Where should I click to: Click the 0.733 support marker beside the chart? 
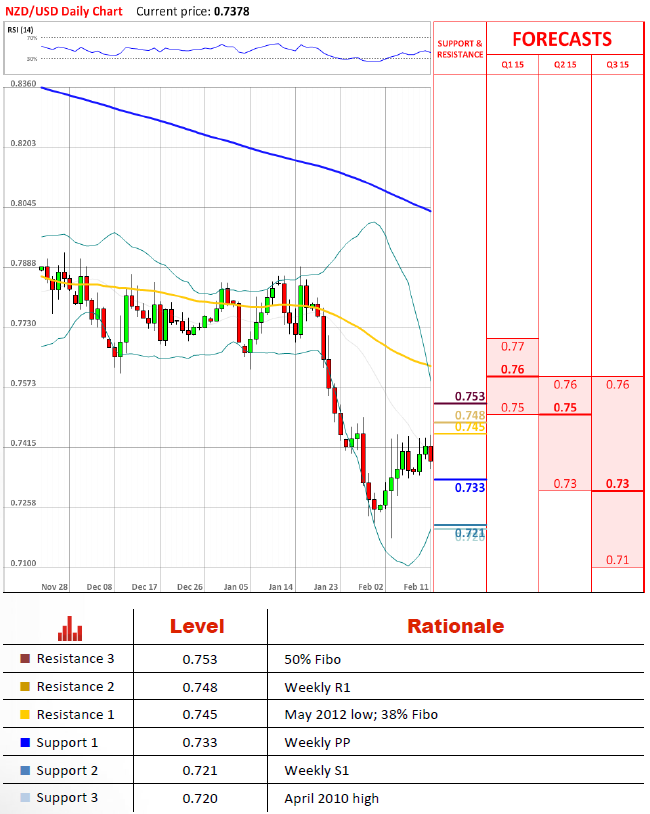tap(470, 488)
